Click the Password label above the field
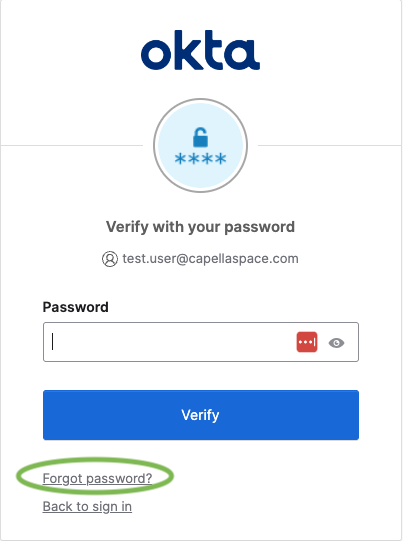This screenshot has width=403, height=541. [76, 307]
